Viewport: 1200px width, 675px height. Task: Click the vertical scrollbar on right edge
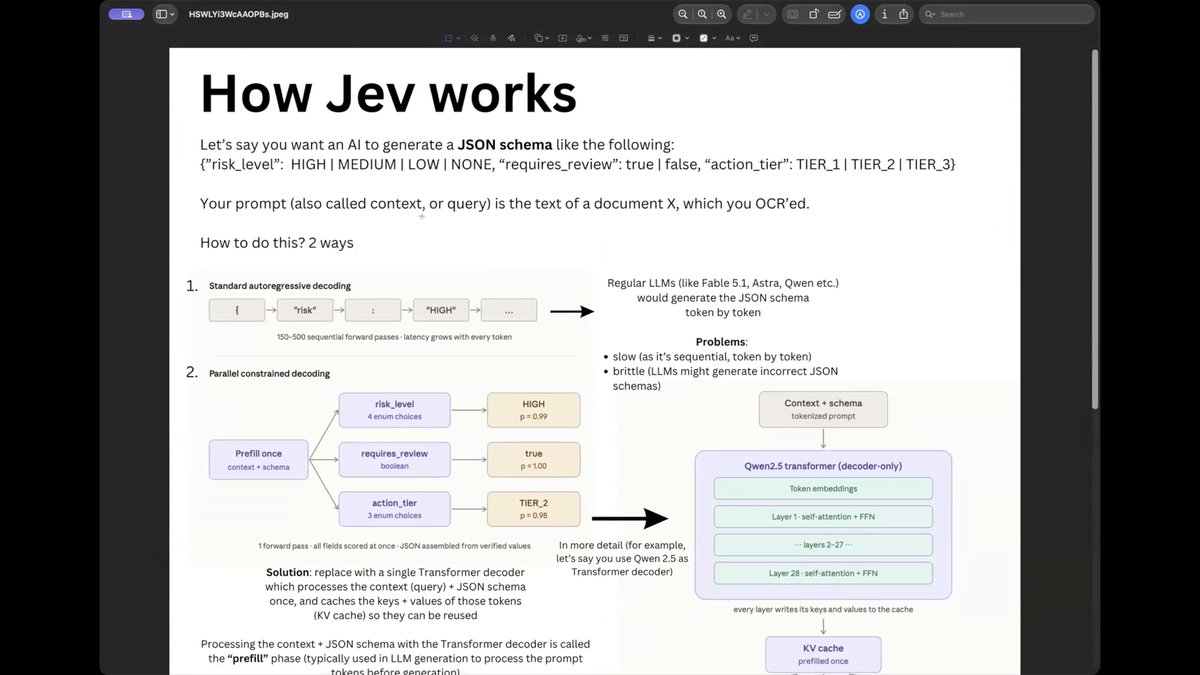point(1094,228)
